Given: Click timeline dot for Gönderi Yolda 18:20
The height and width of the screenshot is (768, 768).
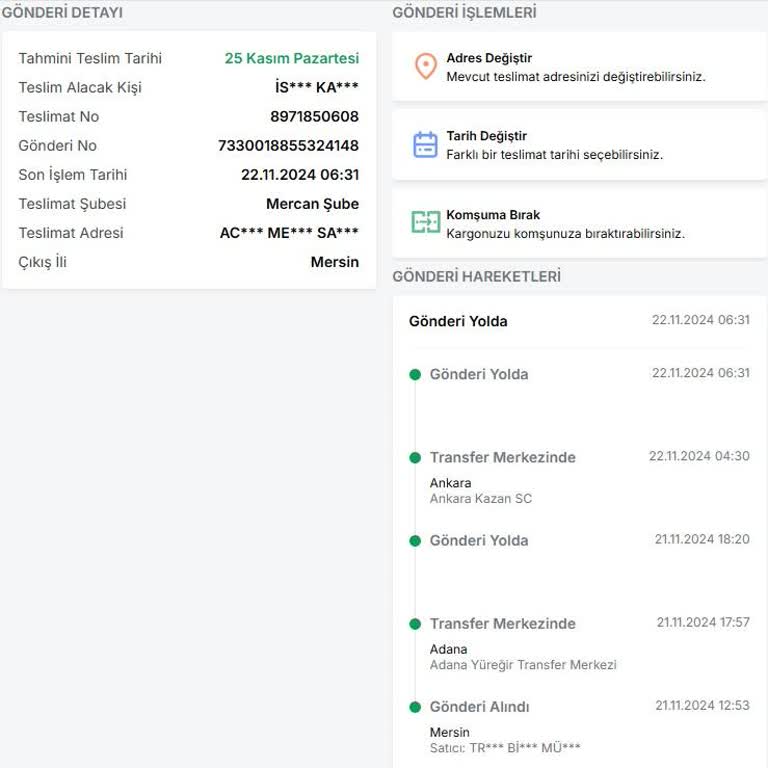Looking at the screenshot, I should [x=415, y=541].
